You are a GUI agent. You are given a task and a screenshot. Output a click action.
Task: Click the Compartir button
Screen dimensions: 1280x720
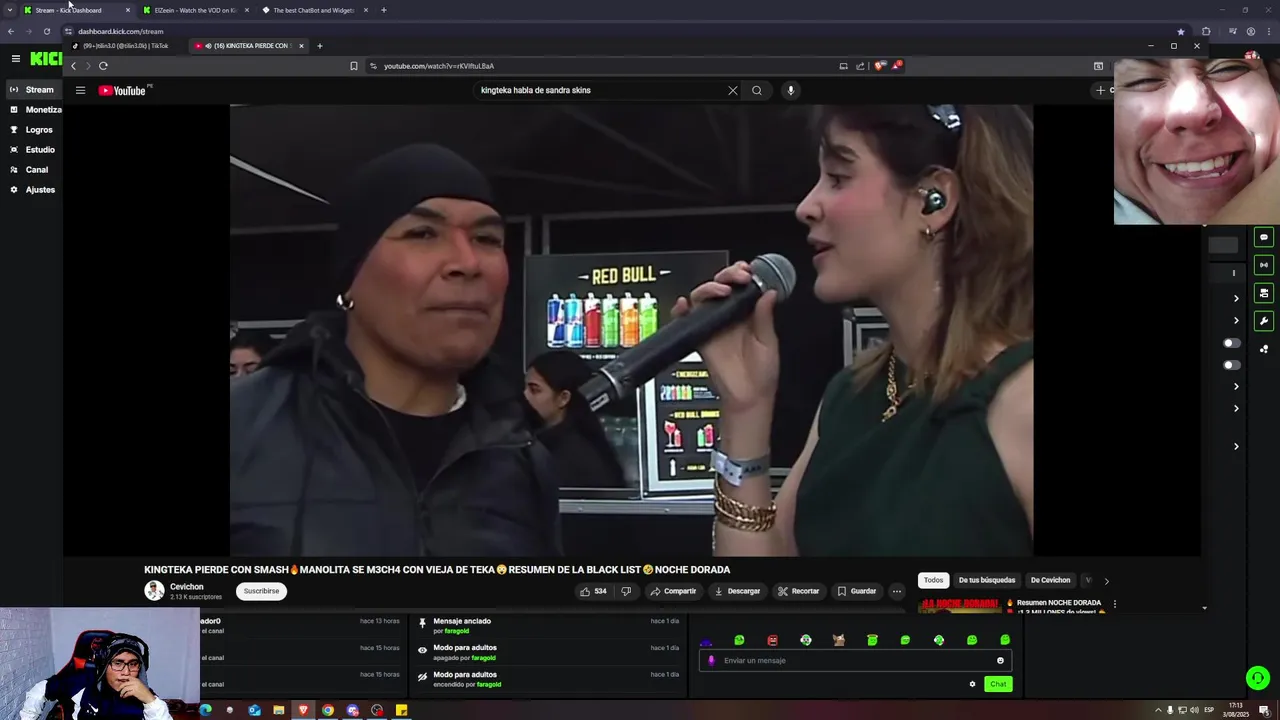[673, 591]
